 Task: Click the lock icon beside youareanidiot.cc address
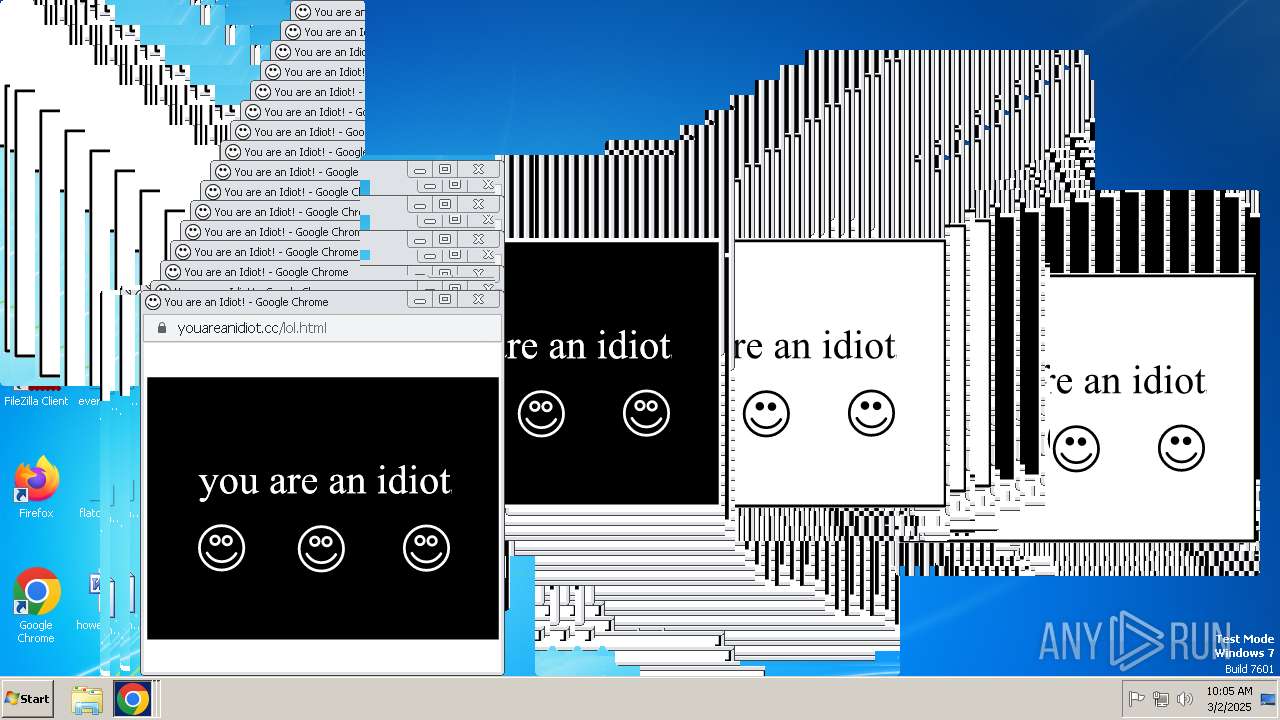[x=162, y=328]
